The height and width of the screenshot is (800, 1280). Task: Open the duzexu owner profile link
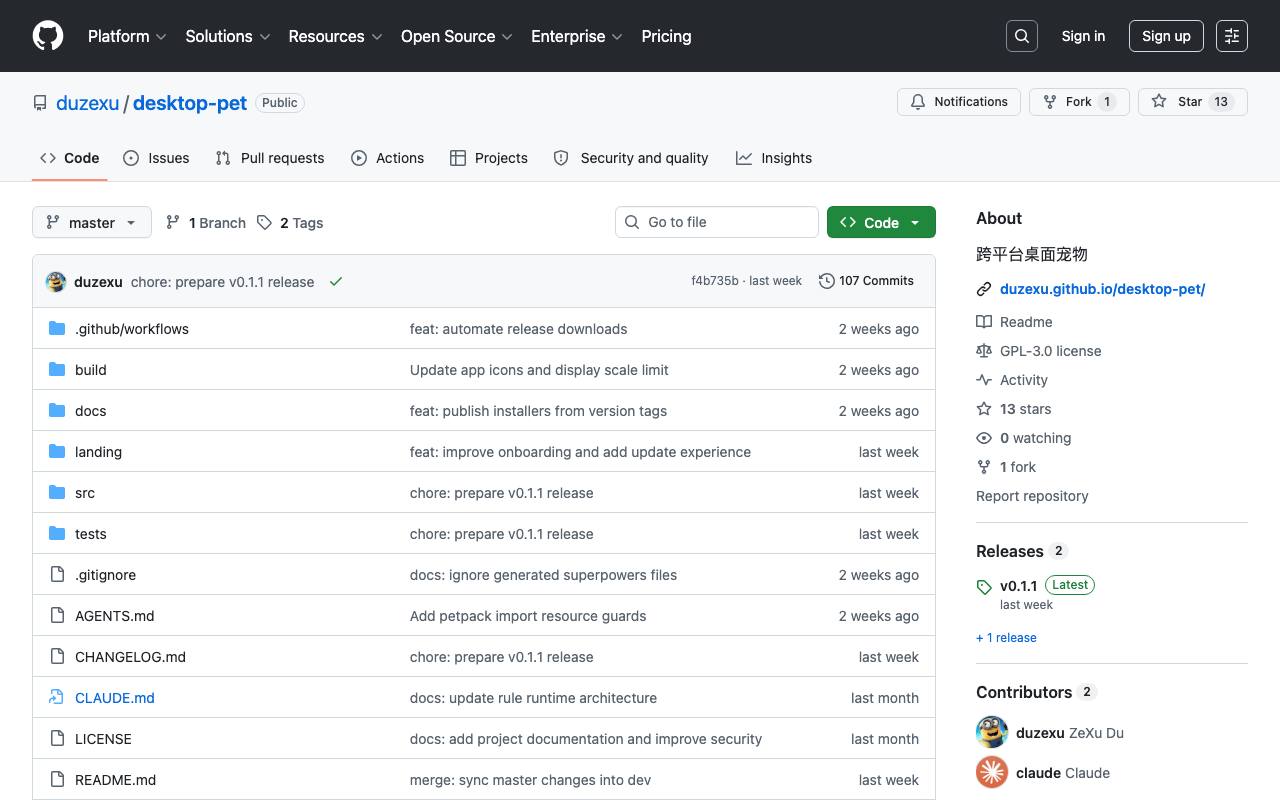click(88, 103)
